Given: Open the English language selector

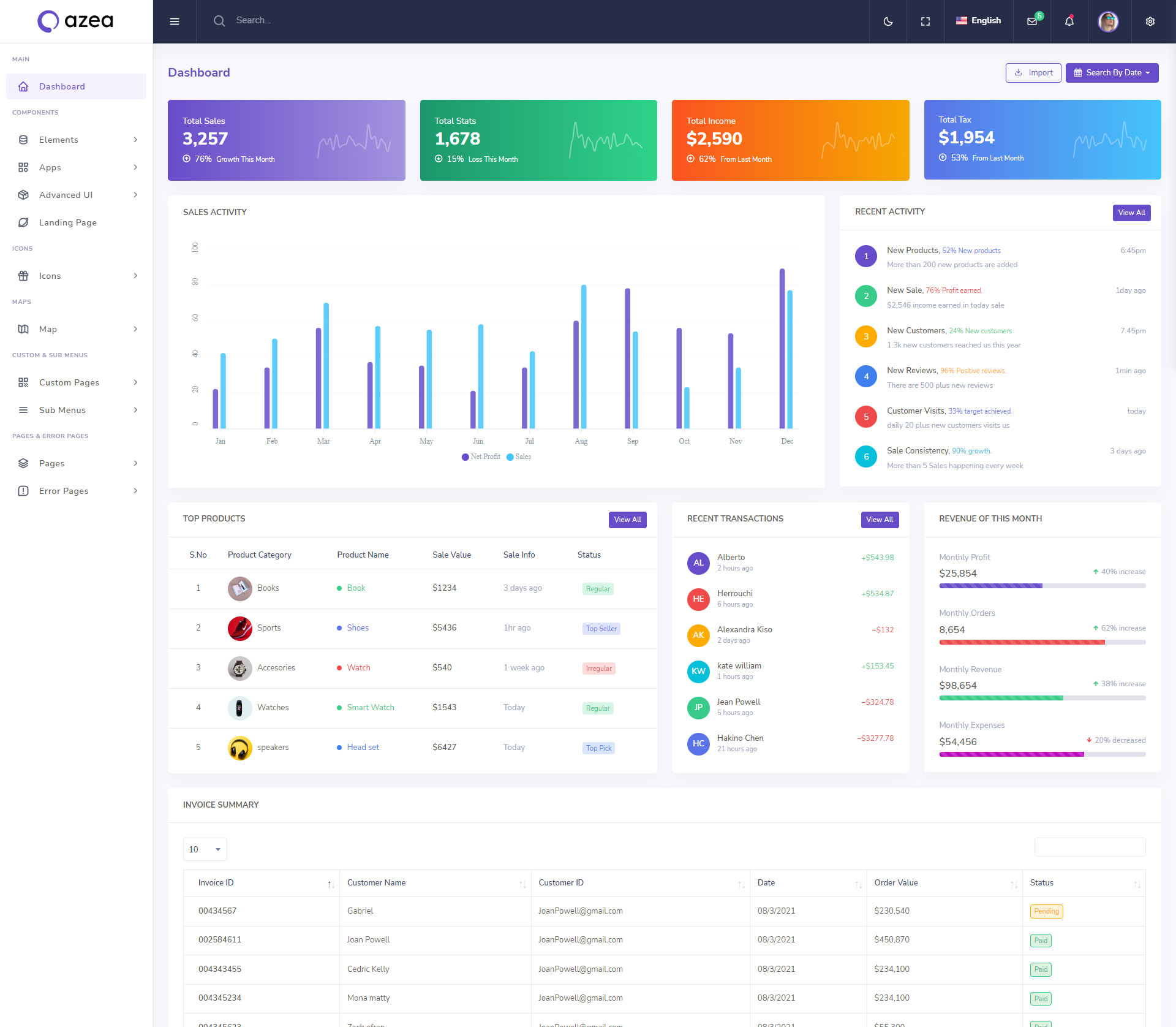Looking at the screenshot, I should [x=978, y=21].
